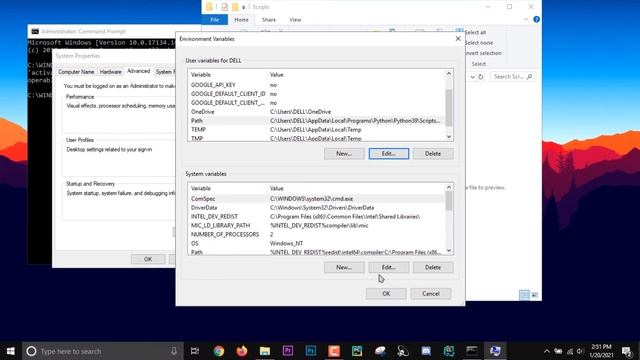
Task: Select the NUMBER_OF_PROCESSORS system variable
Action: pyautogui.click(x=316, y=235)
